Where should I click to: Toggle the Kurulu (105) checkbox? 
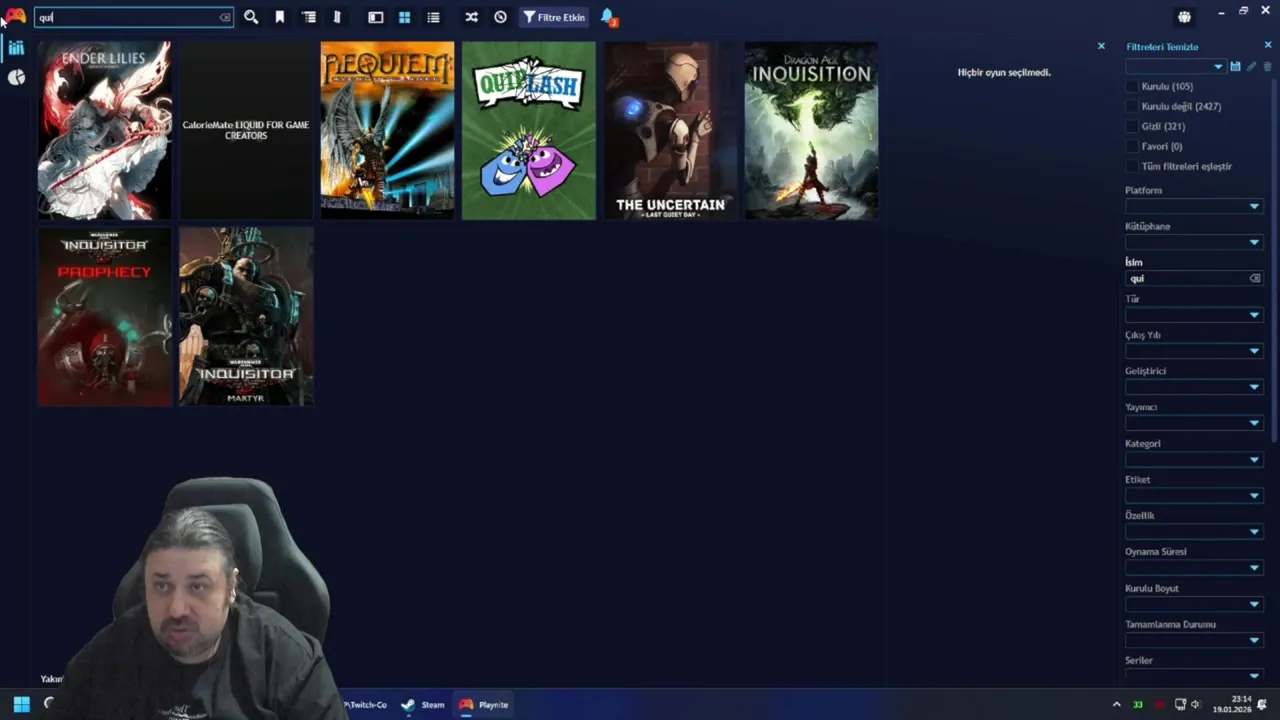point(1132,86)
